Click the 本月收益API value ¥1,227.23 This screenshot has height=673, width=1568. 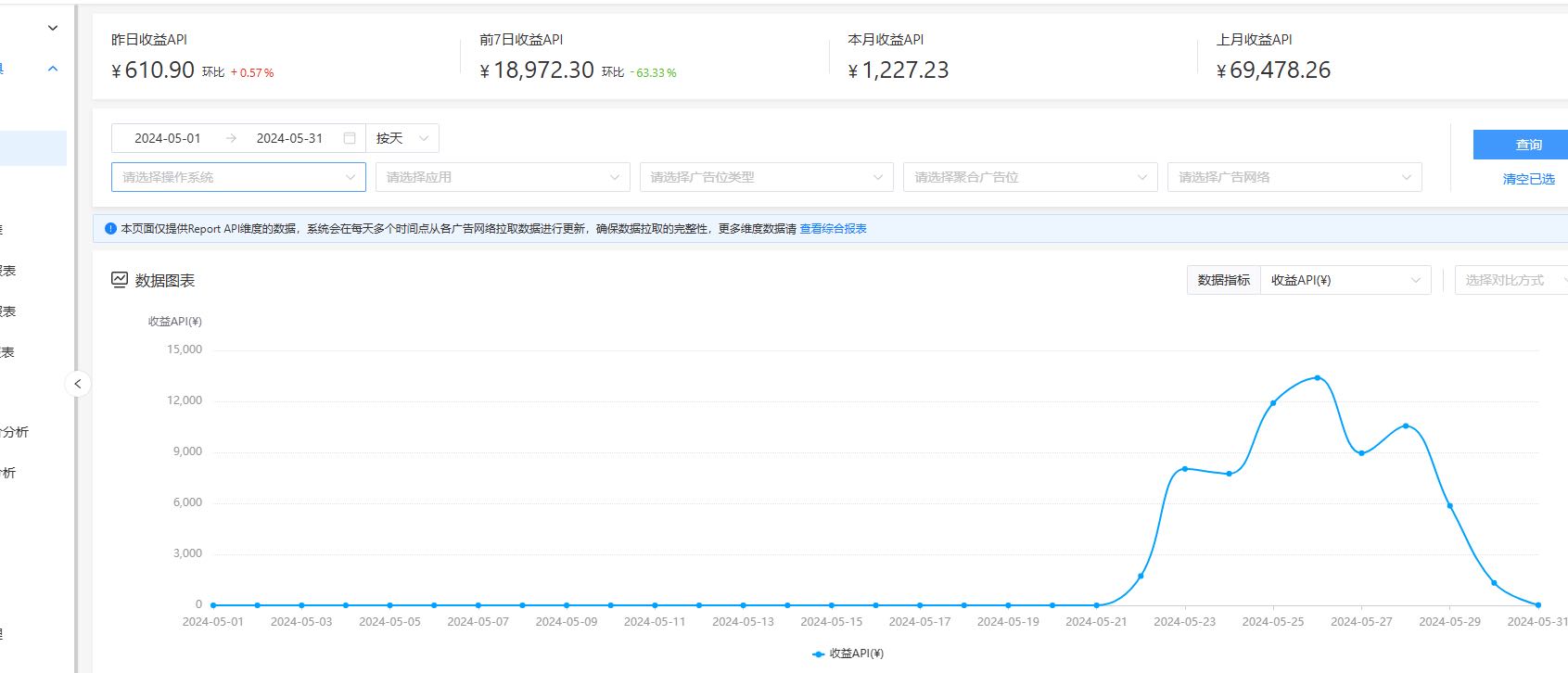[x=899, y=70]
